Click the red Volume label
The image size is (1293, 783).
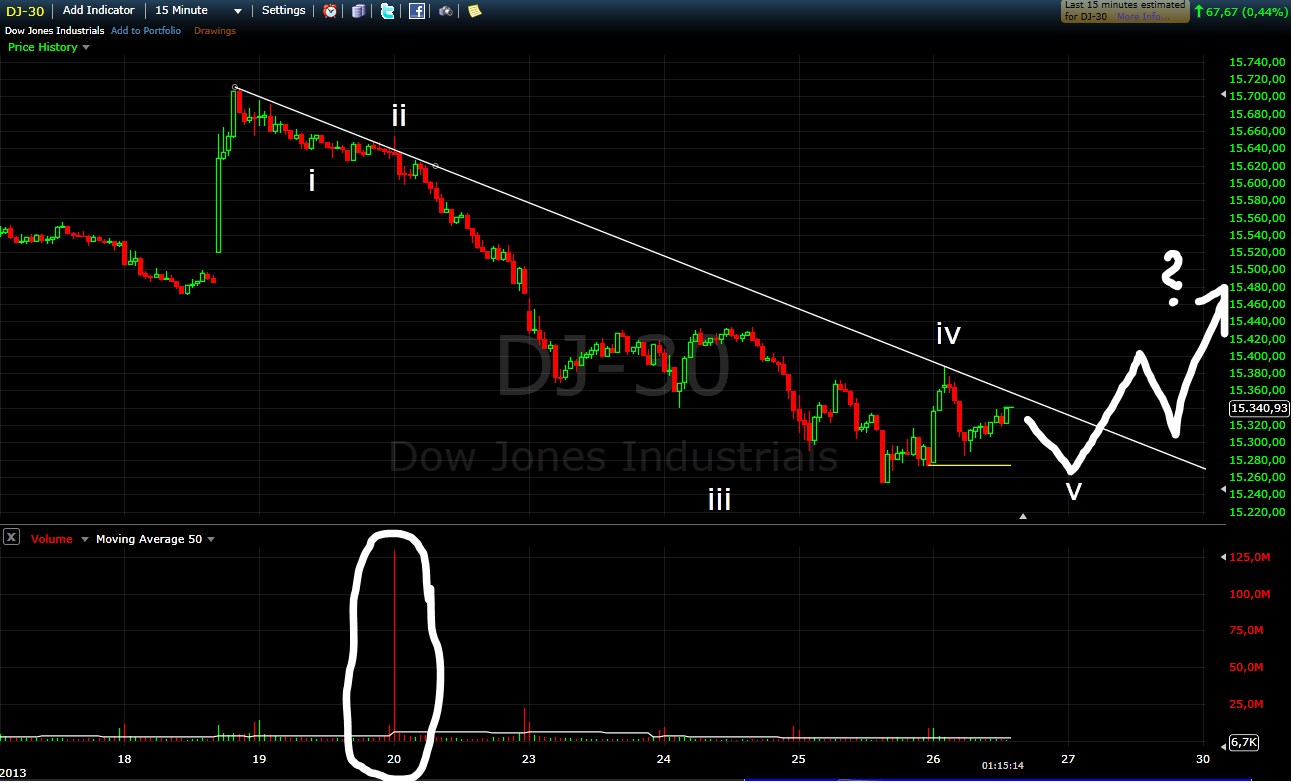[x=52, y=539]
